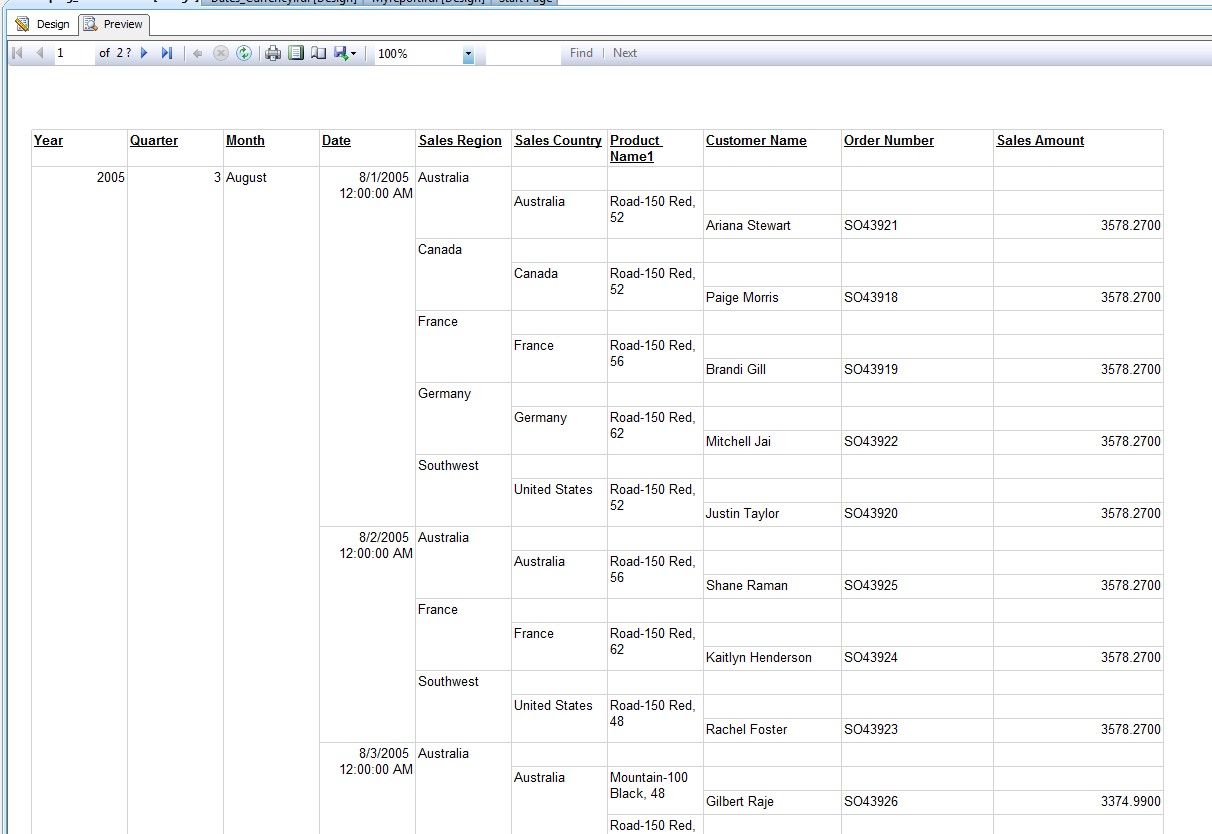Export the report with the save icon
This screenshot has width=1212, height=834.
click(339, 53)
